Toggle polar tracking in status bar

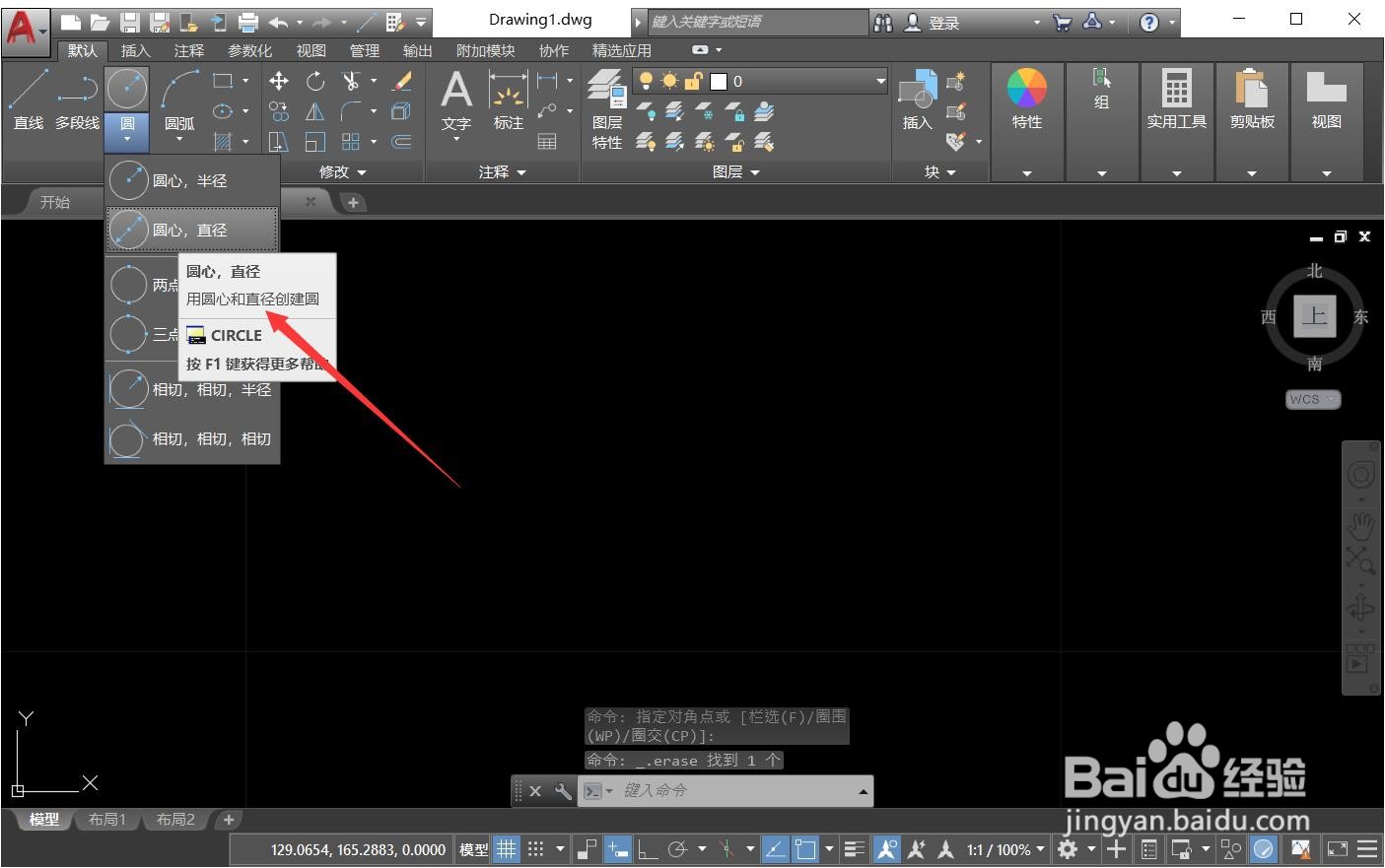pyautogui.click(x=678, y=848)
